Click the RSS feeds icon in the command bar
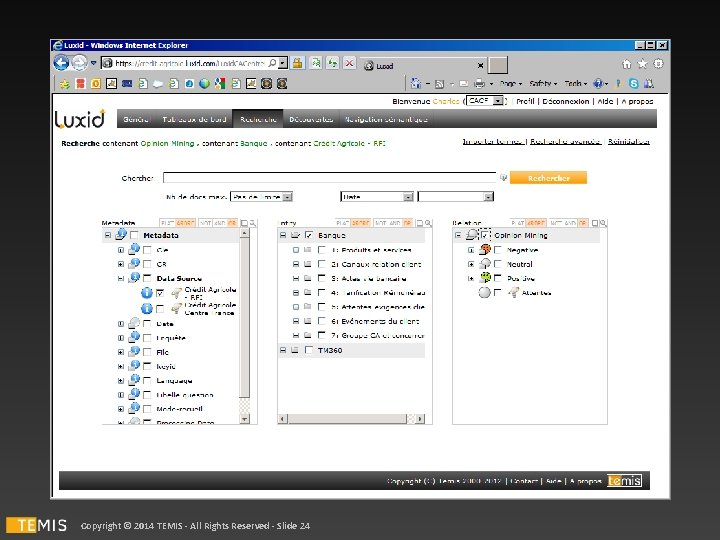This screenshot has width=720, height=540. tap(439, 84)
